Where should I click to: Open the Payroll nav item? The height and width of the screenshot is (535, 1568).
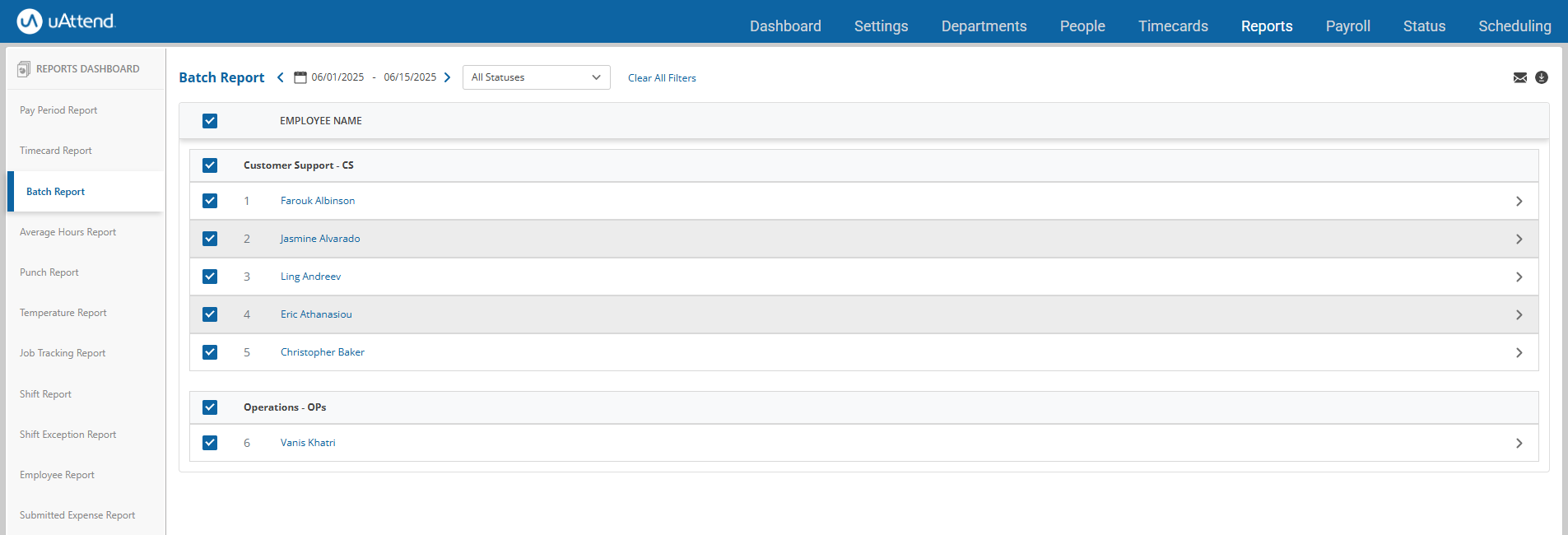[x=1347, y=26]
